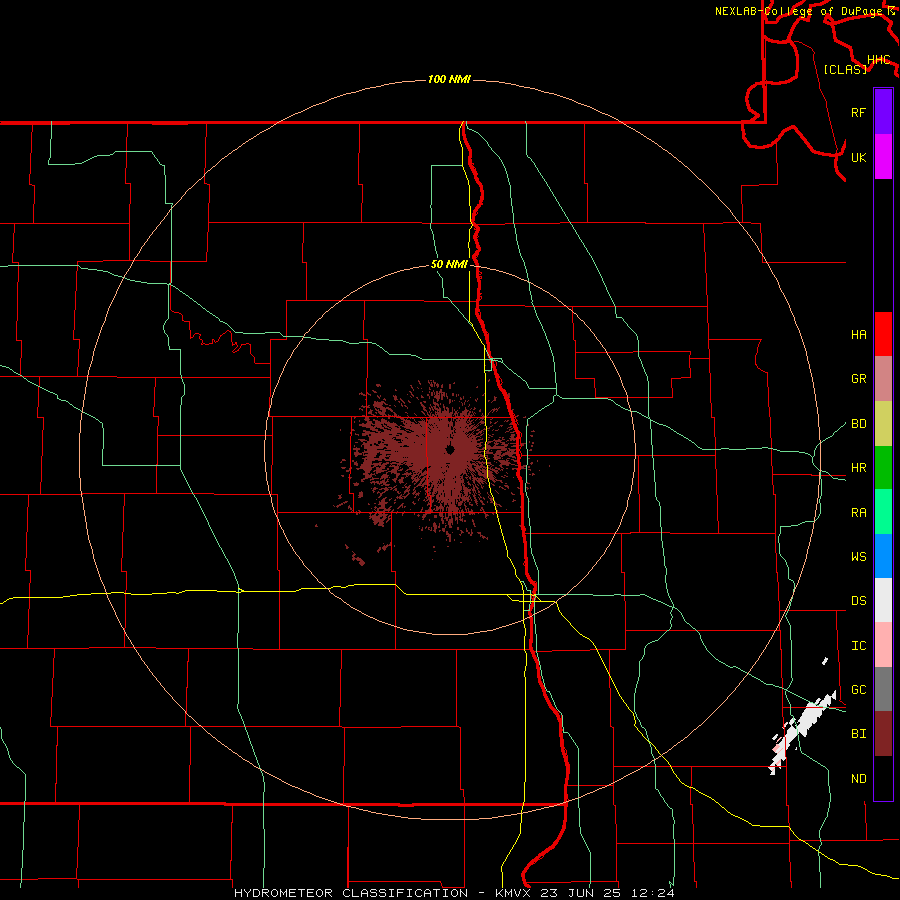Click the 23 JUN 25 date text

pyautogui.click(x=579, y=893)
